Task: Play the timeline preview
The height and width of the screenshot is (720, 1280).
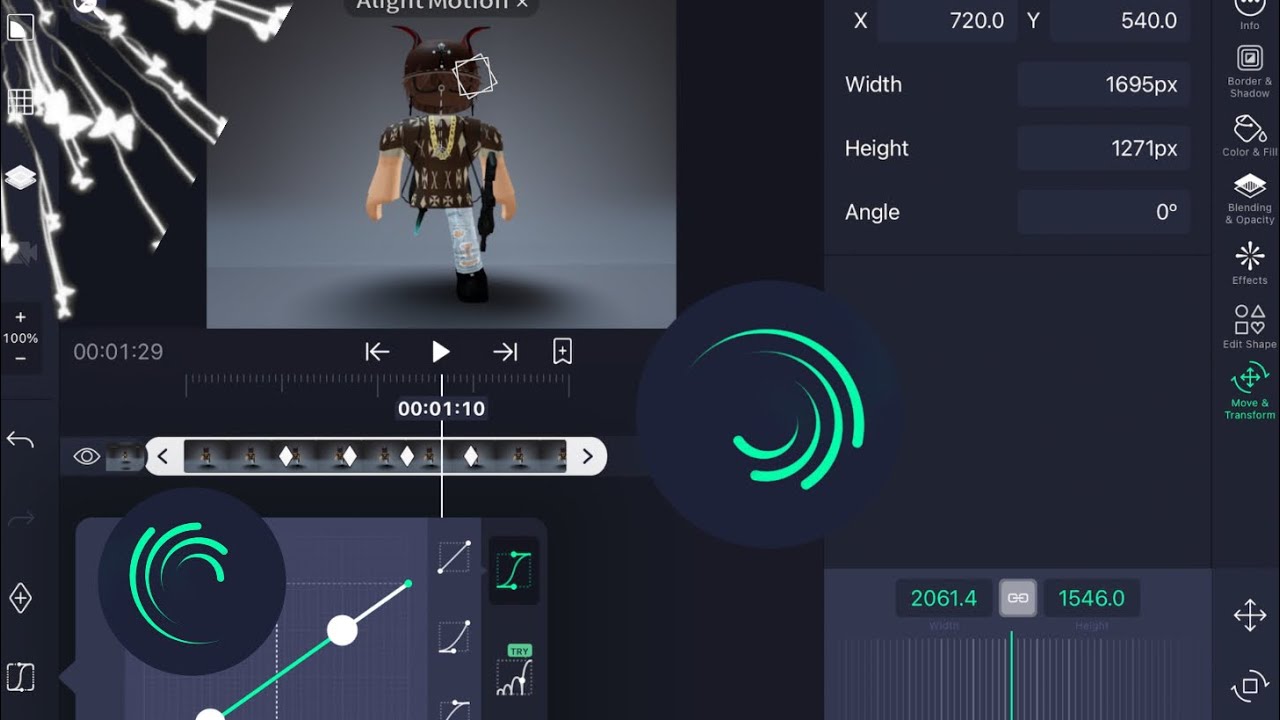Action: 440,351
